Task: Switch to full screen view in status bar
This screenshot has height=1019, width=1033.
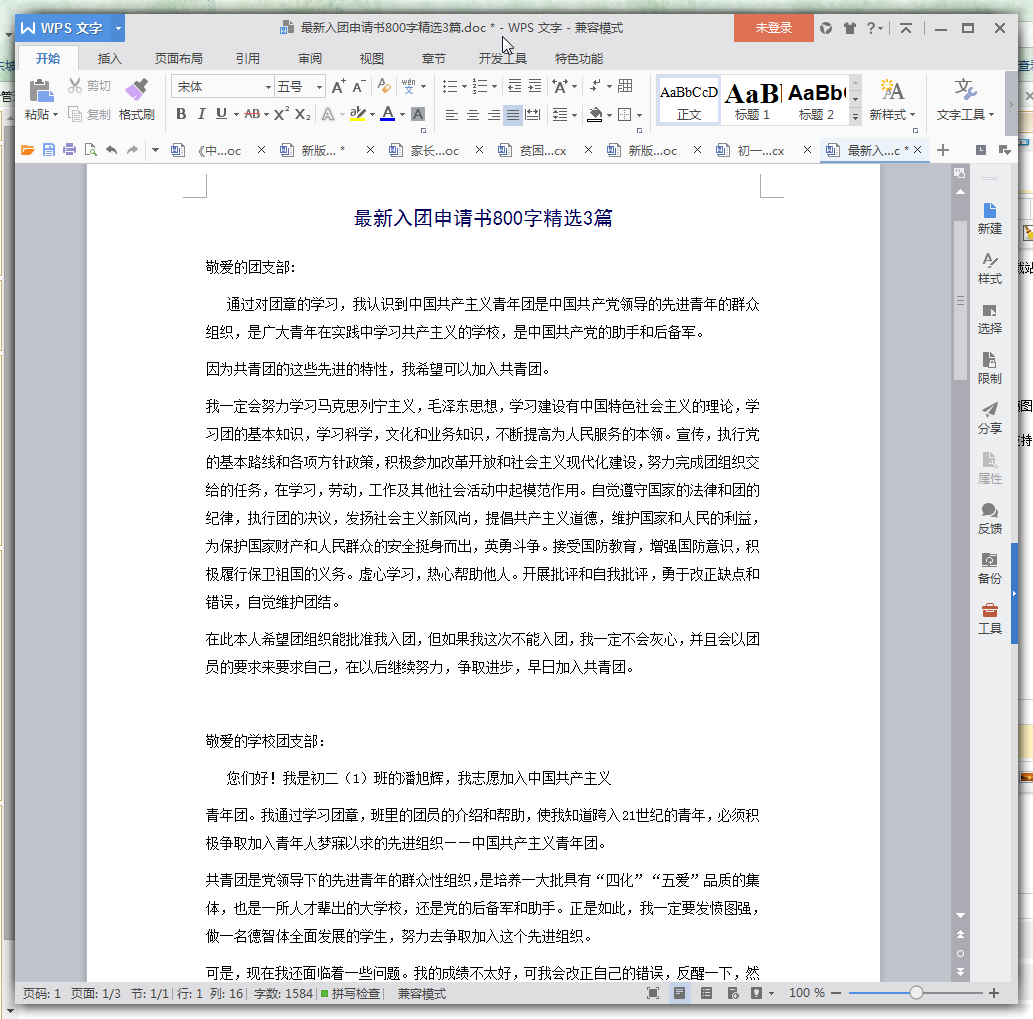Action: pyautogui.click(x=653, y=993)
